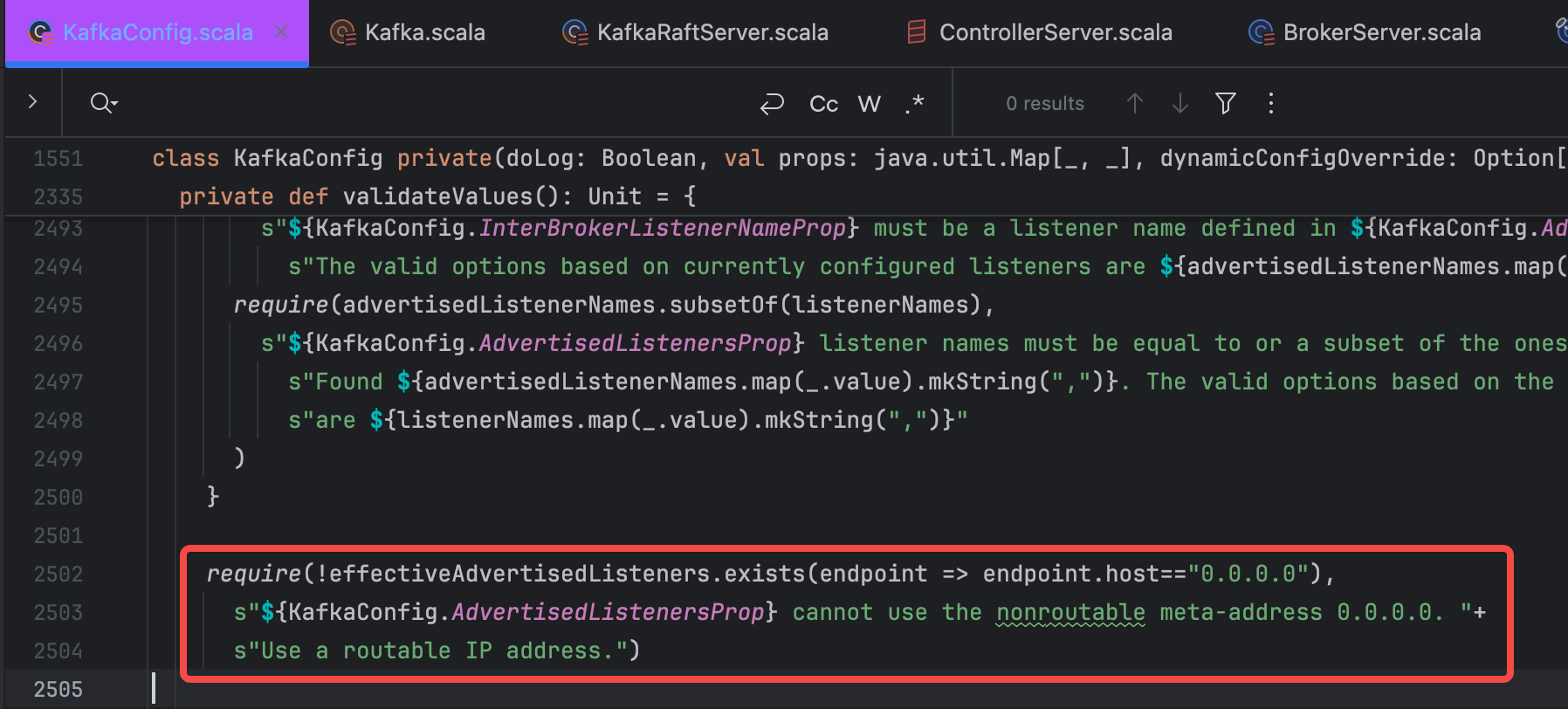This screenshot has height=709, width=1568.
Task: Click AdvertisedListenersProp reference on line 2503
Action: (608, 612)
